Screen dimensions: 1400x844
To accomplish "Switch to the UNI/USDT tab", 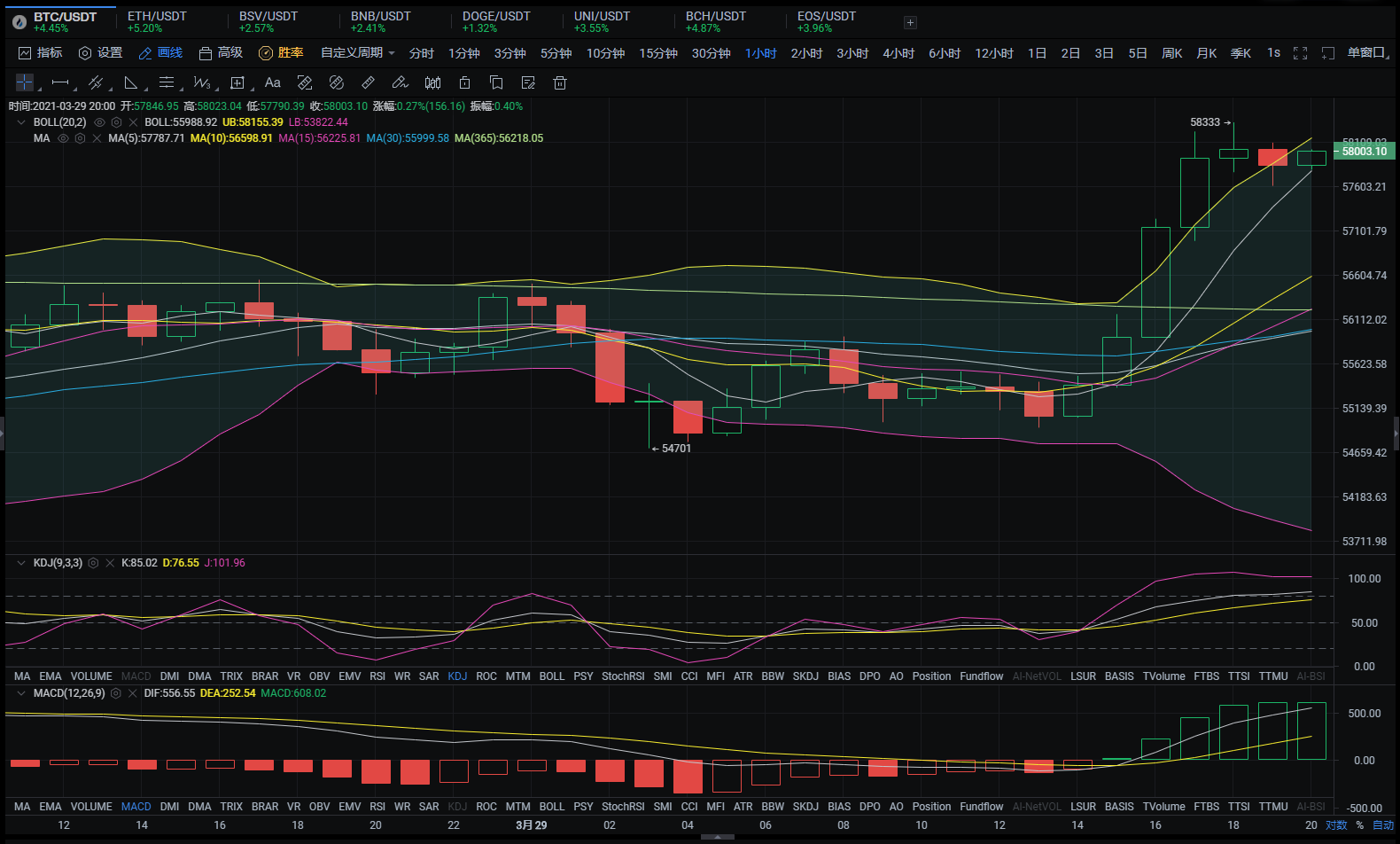I will click(602, 22).
